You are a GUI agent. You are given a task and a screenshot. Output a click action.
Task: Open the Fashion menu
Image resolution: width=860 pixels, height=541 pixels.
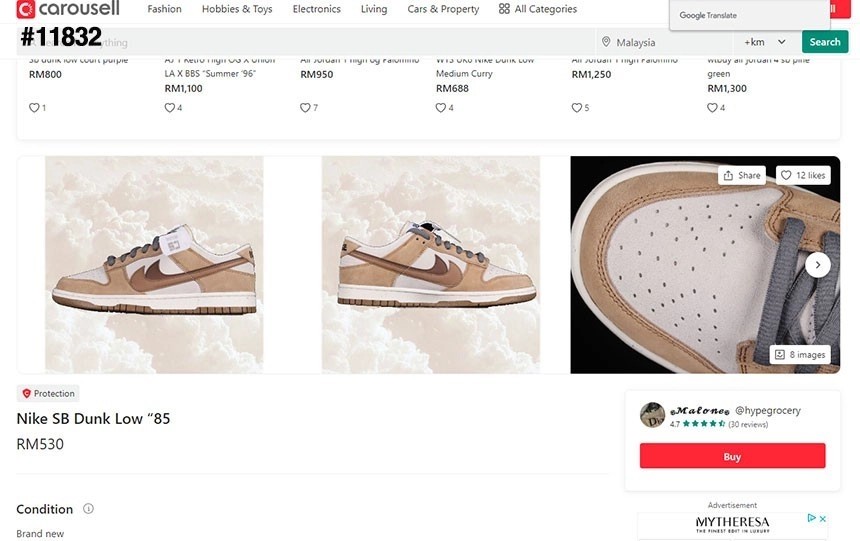(x=164, y=9)
